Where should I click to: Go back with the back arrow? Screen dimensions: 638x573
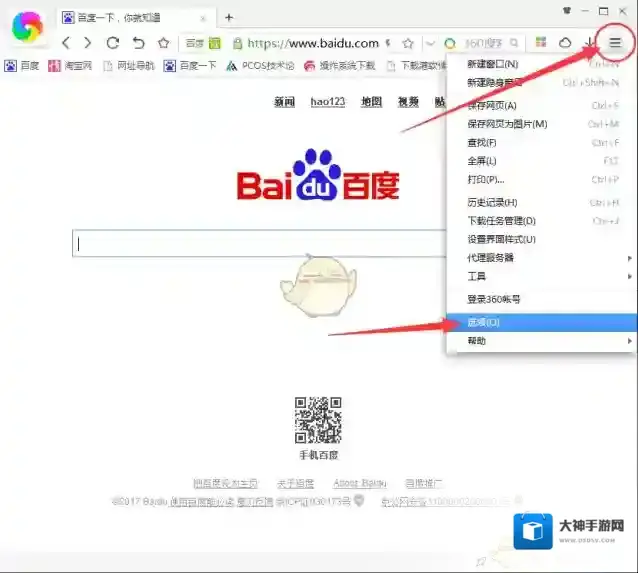[x=66, y=43]
